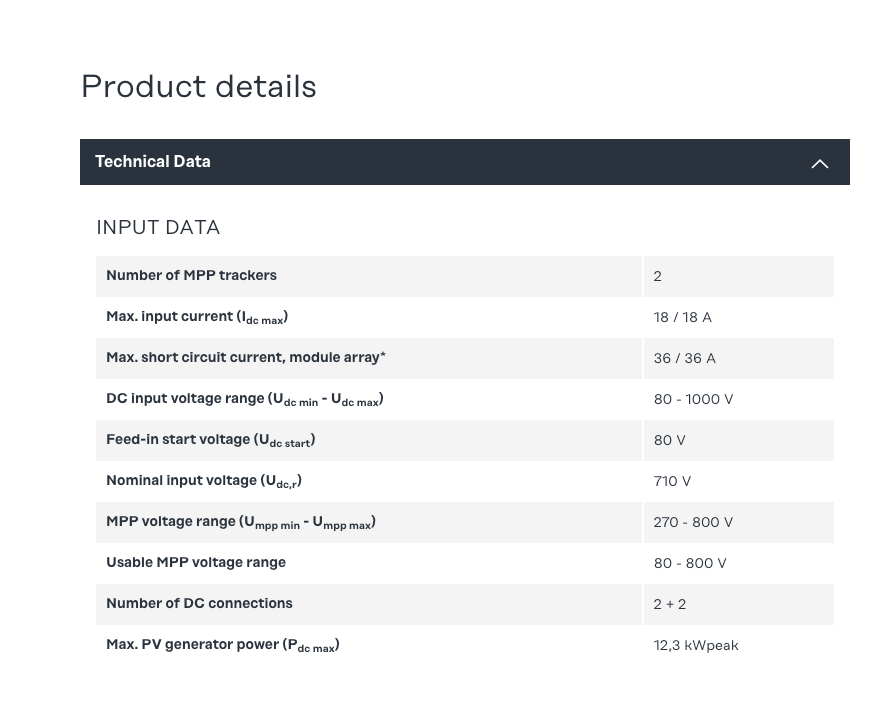Click the Feed-in start voltage label
This screenshot has height=701, width=877.
(x=211, y=440)
